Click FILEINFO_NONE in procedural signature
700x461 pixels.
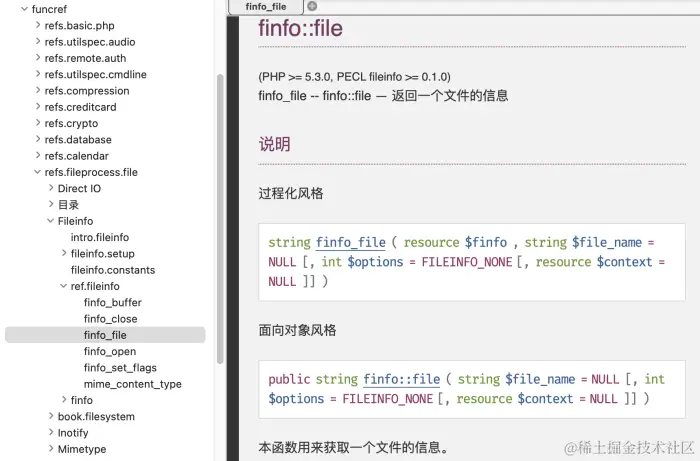point(467,262)
